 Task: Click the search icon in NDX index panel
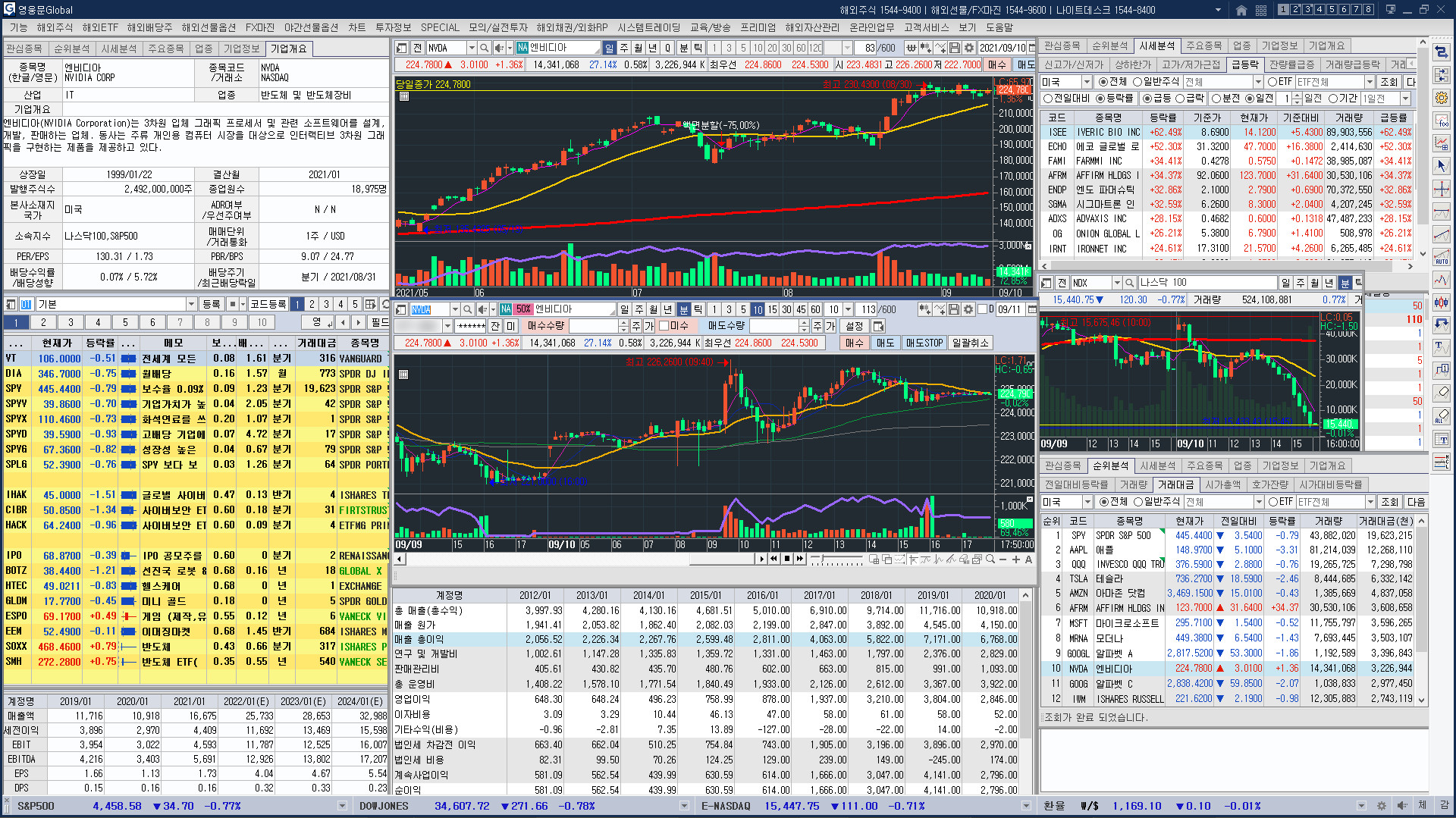pyautogui.click(x=1129, y=283)
